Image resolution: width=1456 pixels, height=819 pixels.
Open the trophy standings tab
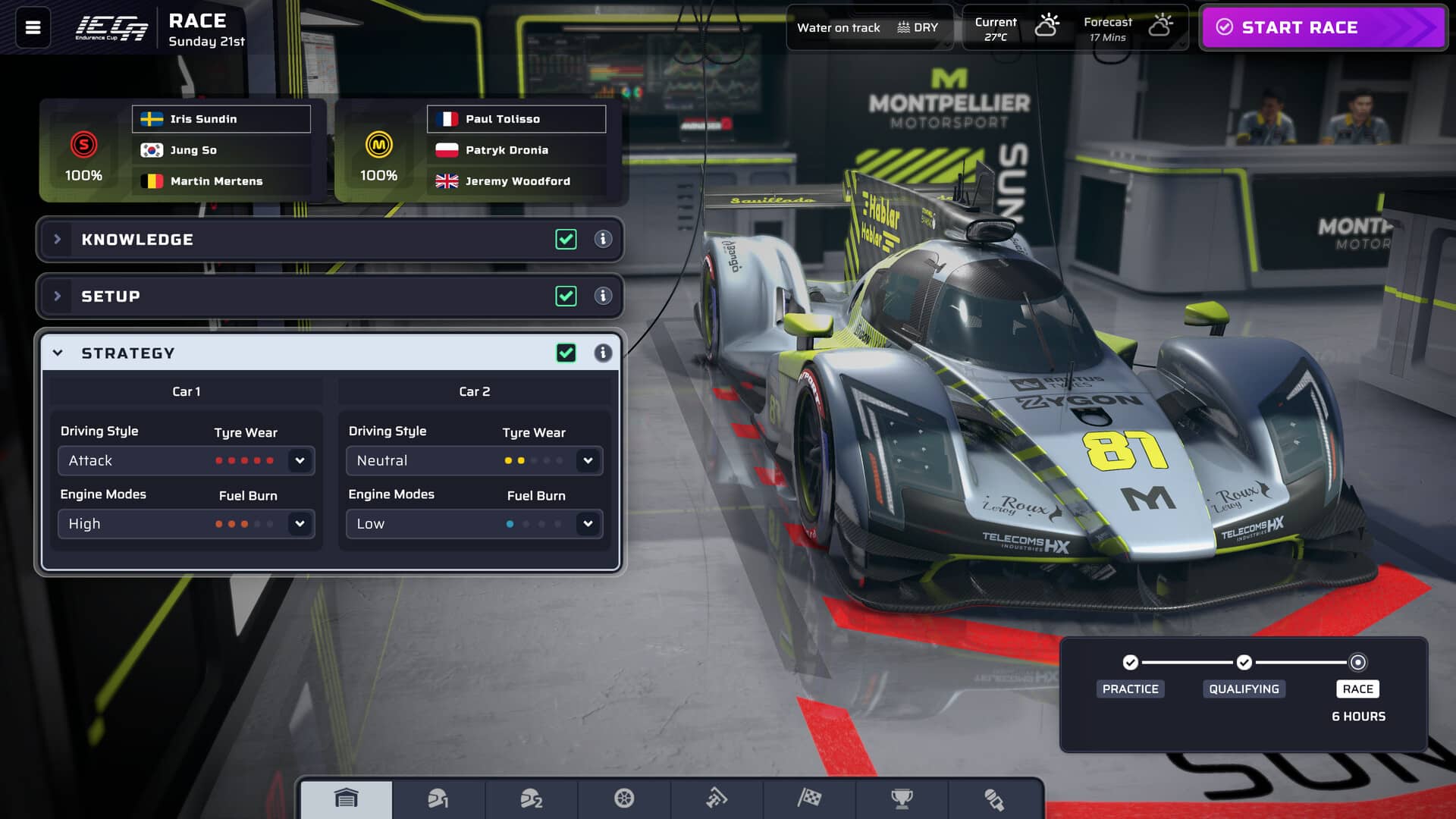[902, 799]
